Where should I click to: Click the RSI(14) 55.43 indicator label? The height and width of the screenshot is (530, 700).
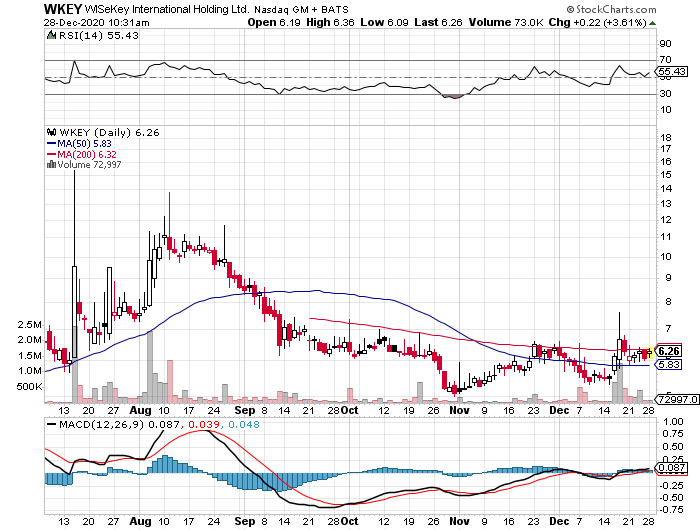pos(99,35)
